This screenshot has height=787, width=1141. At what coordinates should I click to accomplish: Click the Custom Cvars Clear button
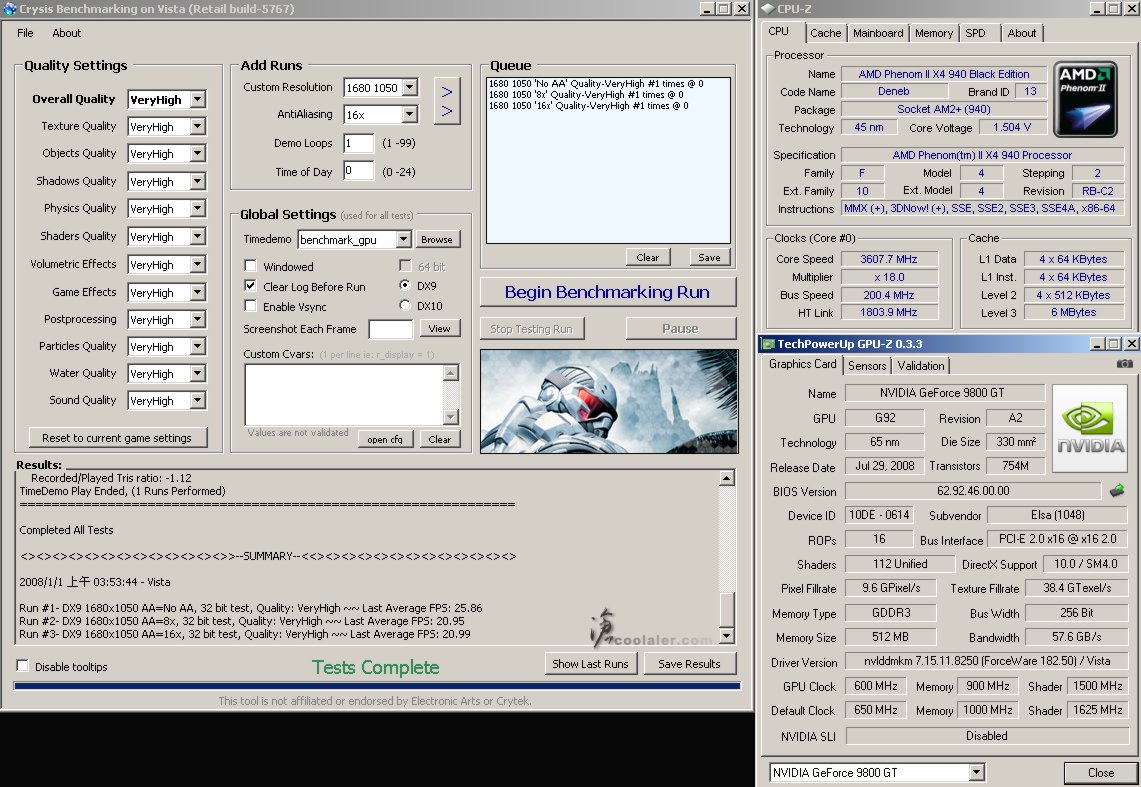(440, 439)
